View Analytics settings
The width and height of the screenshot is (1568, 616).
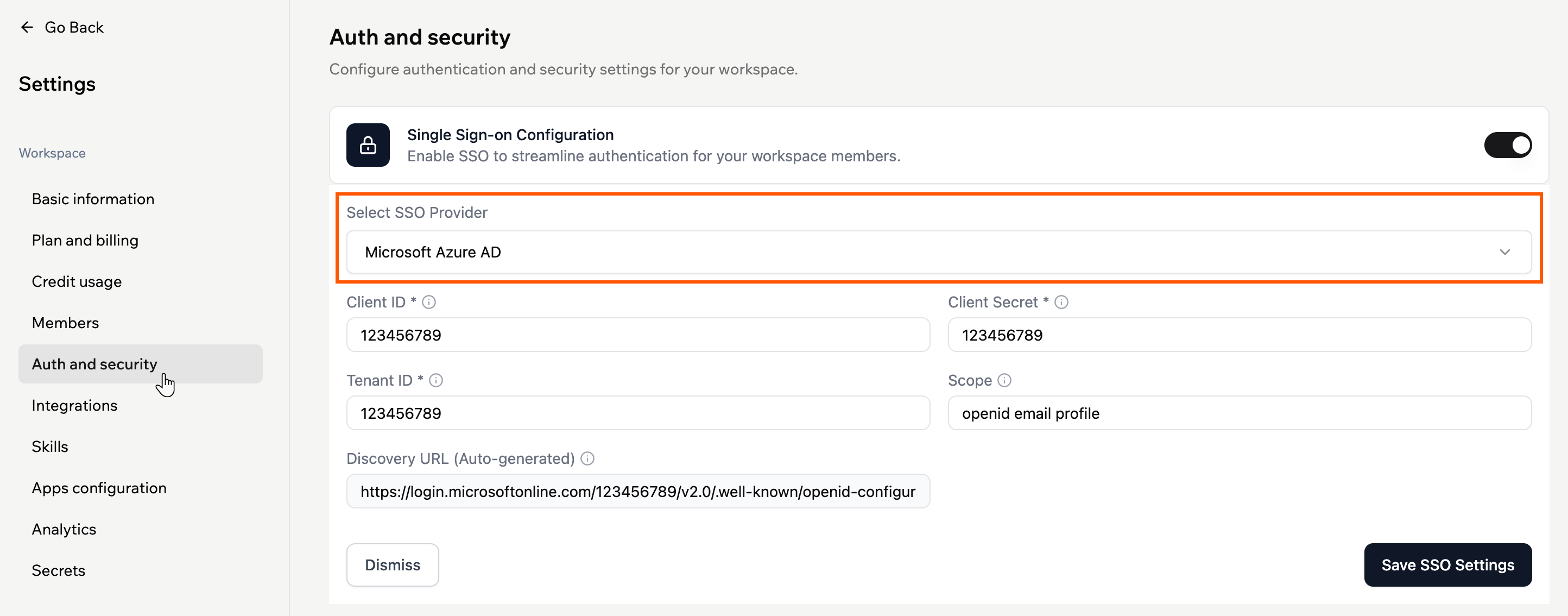pos(64,530)
